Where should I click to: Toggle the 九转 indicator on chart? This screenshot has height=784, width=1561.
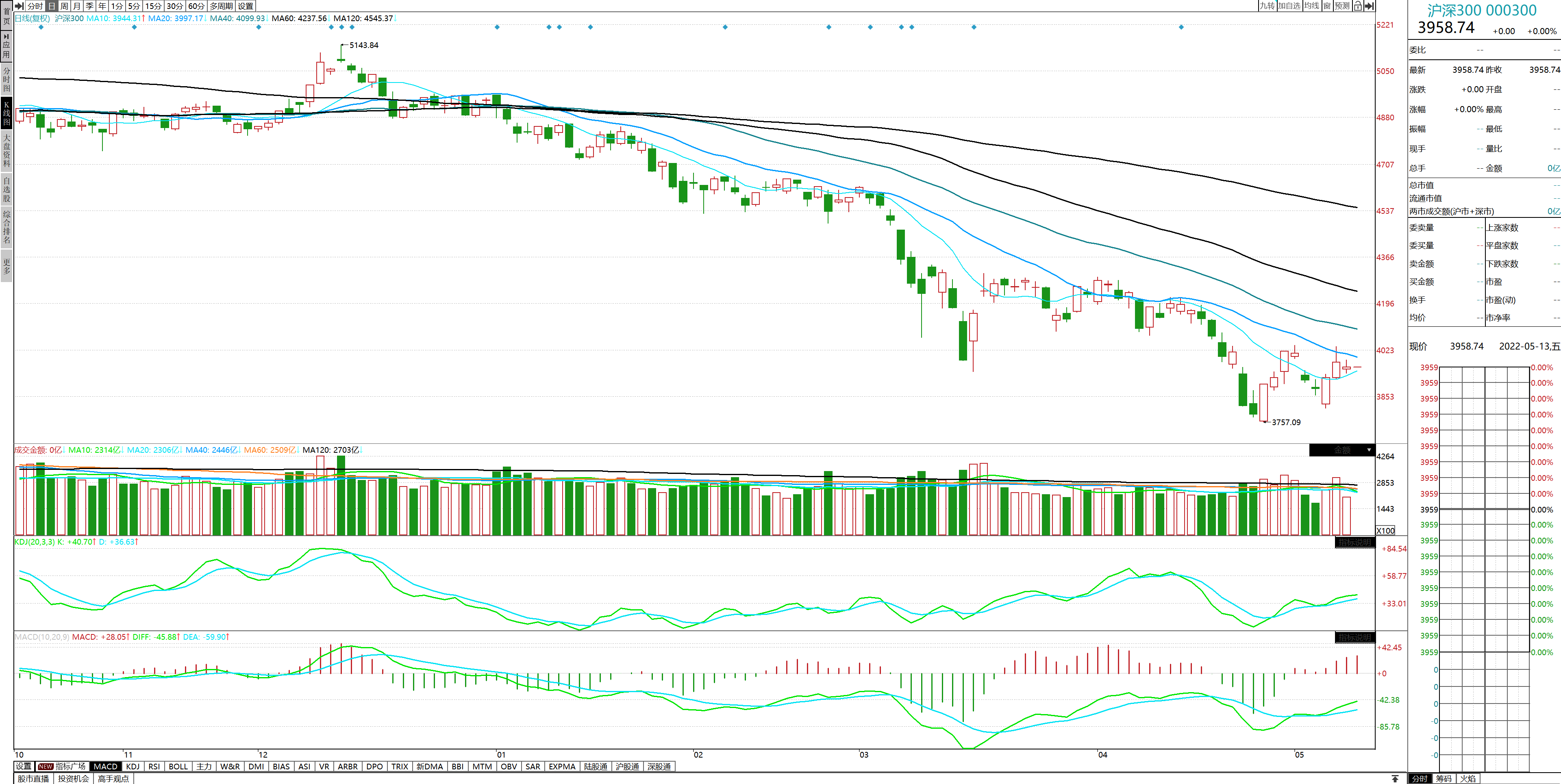pos(1267,6)
